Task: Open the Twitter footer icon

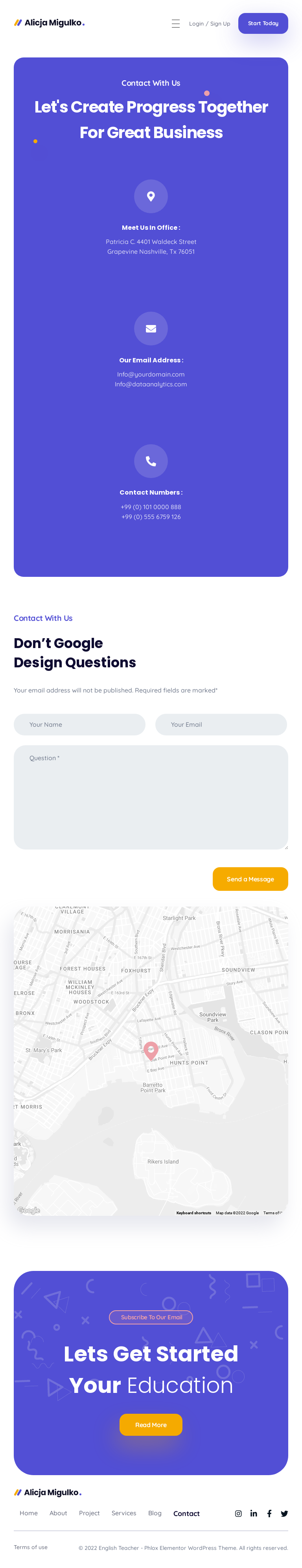Action: tap(284, 1513)
